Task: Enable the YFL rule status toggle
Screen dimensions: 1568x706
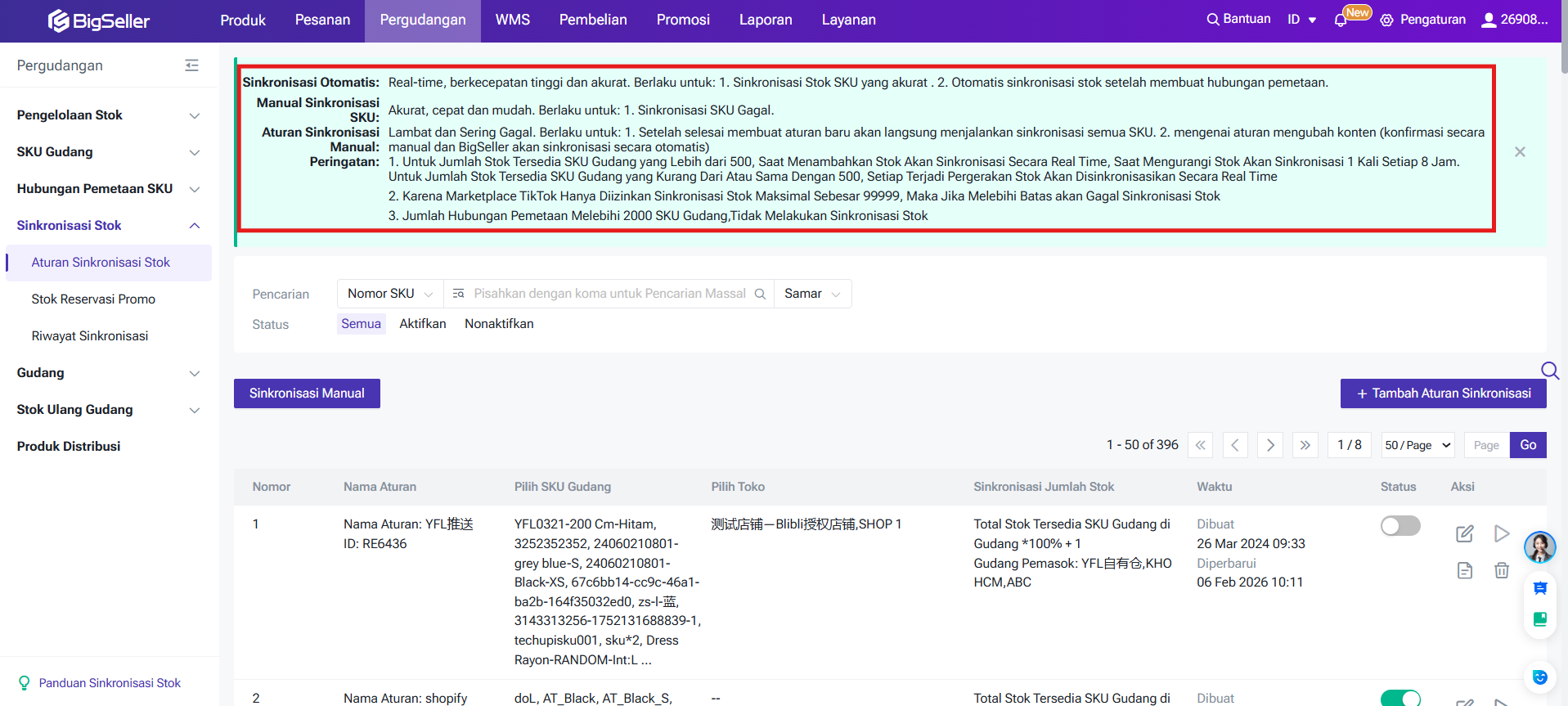Action: (1400, 526)
